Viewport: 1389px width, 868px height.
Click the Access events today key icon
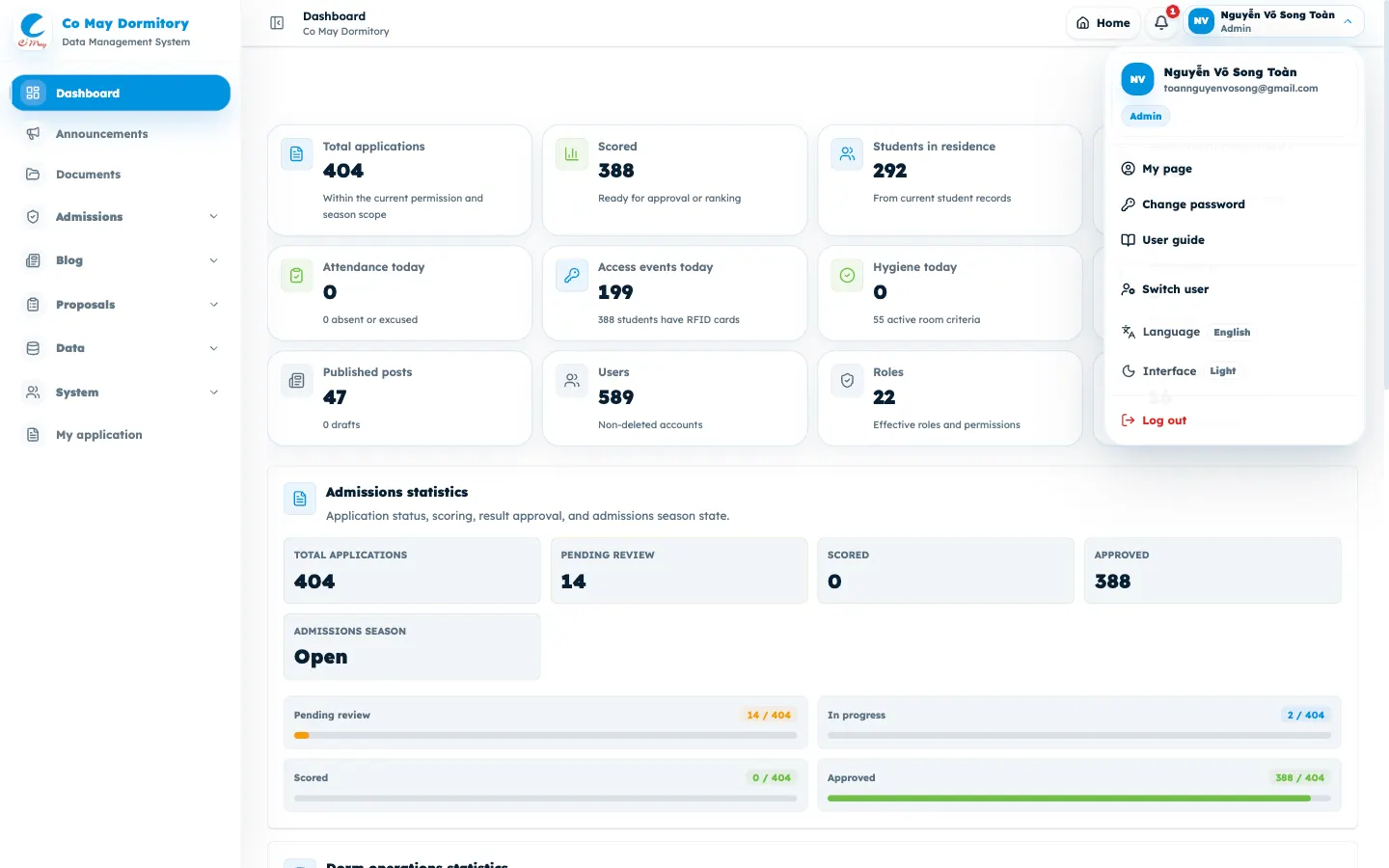pyautogui.click(x=572, y=276)
